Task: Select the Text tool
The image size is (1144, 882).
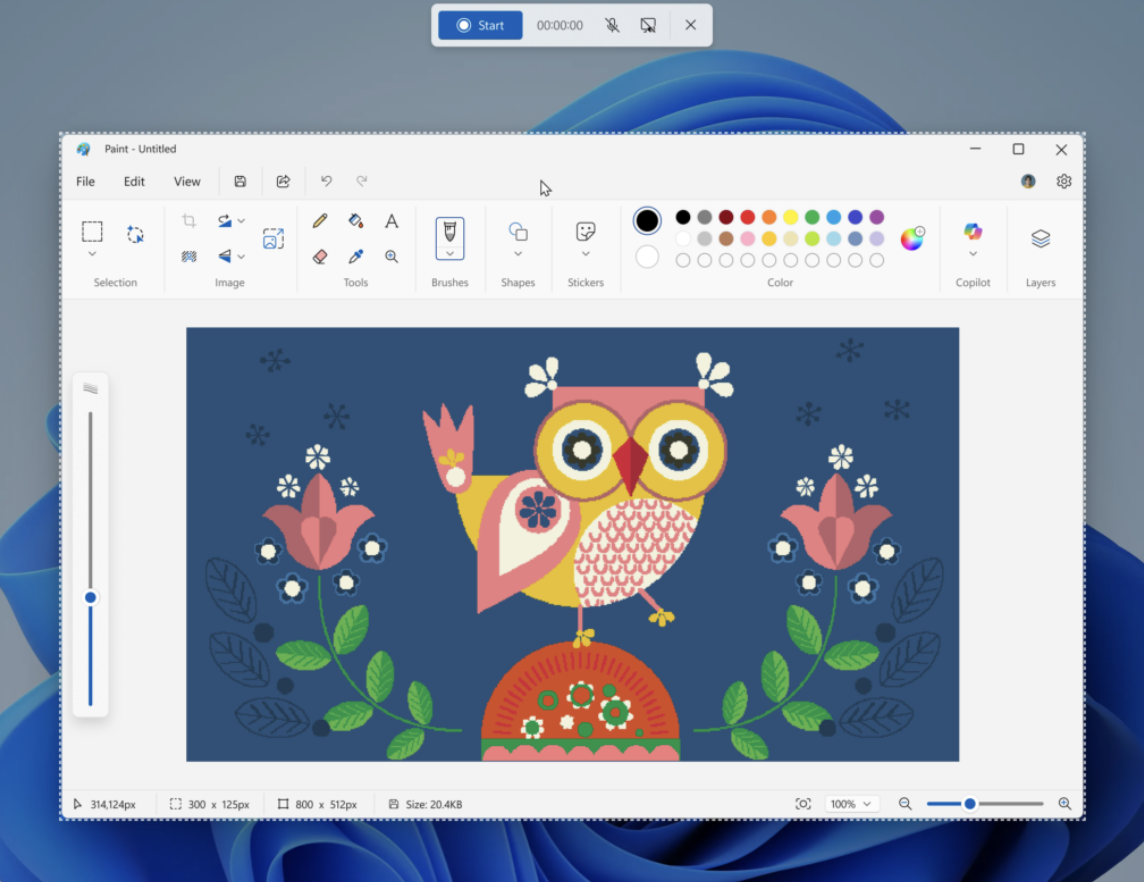Action: [x=392, y=221]
